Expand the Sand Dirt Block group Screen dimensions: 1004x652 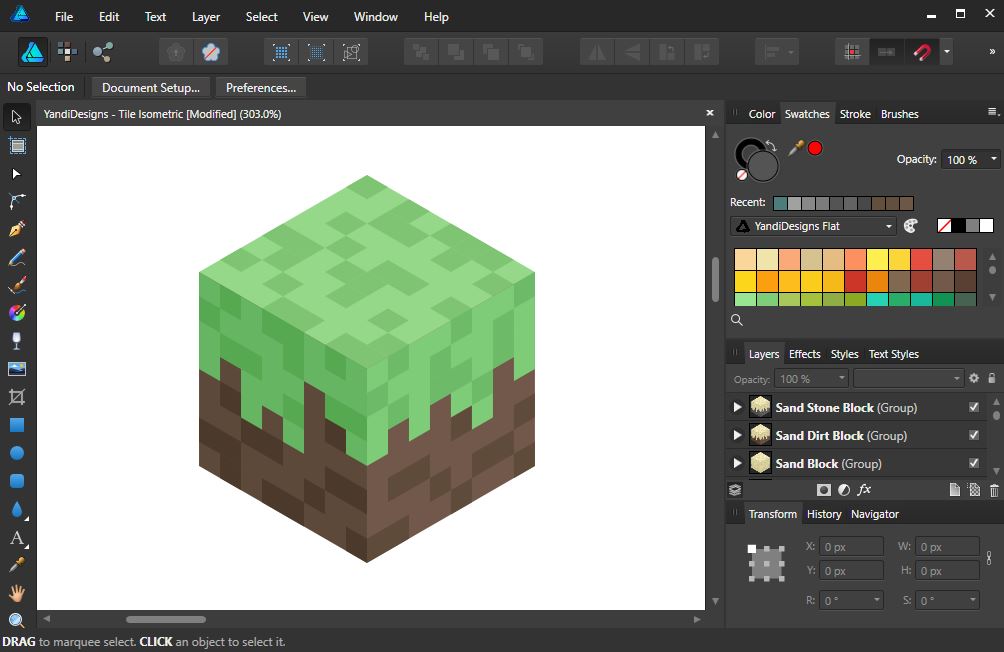737,436
